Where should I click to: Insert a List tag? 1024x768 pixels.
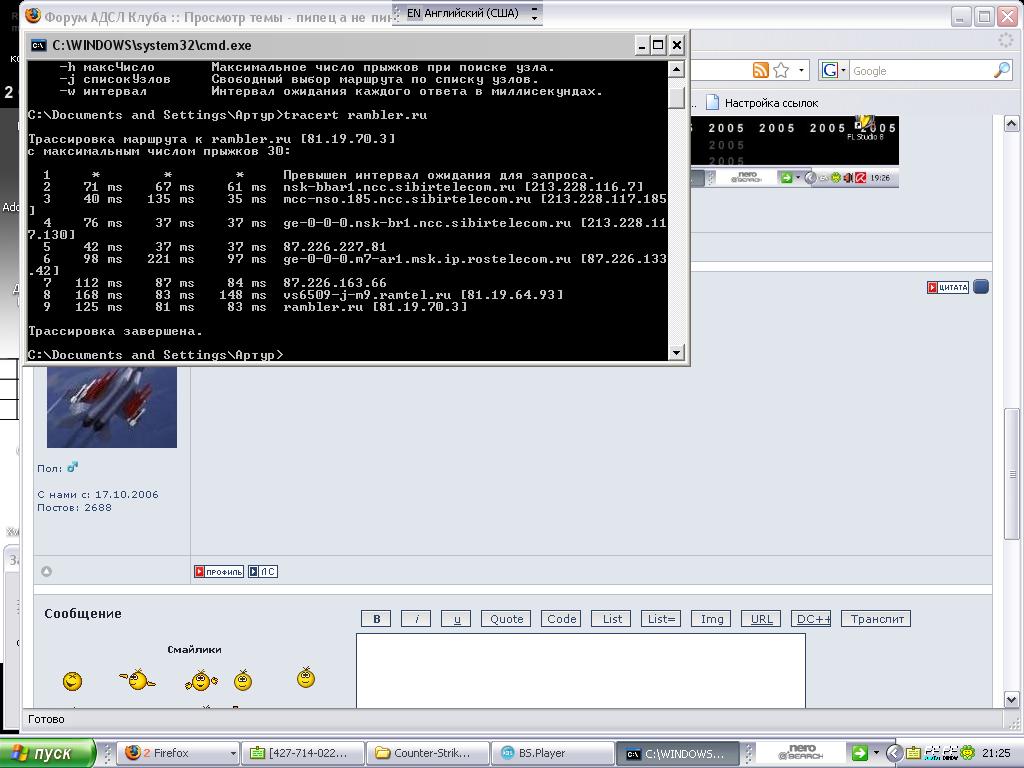click(612, 618)
